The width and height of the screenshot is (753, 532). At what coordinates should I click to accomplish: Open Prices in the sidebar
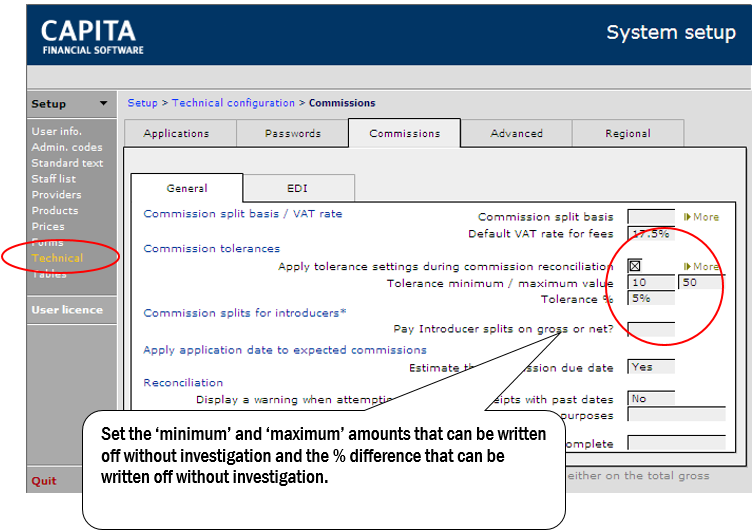pos(48,226)
